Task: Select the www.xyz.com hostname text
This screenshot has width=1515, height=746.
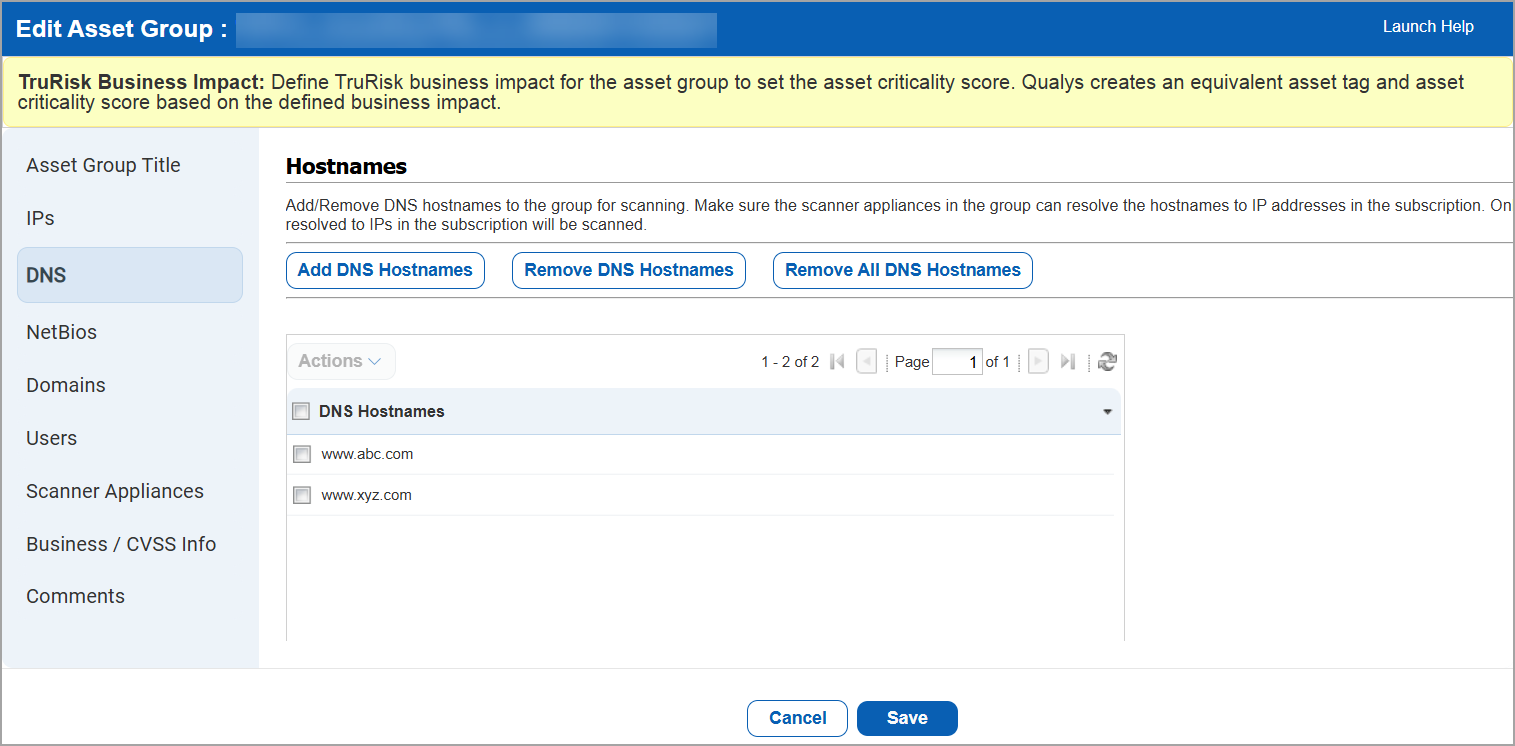Action: pyautogui.click(x=366, y=495)
